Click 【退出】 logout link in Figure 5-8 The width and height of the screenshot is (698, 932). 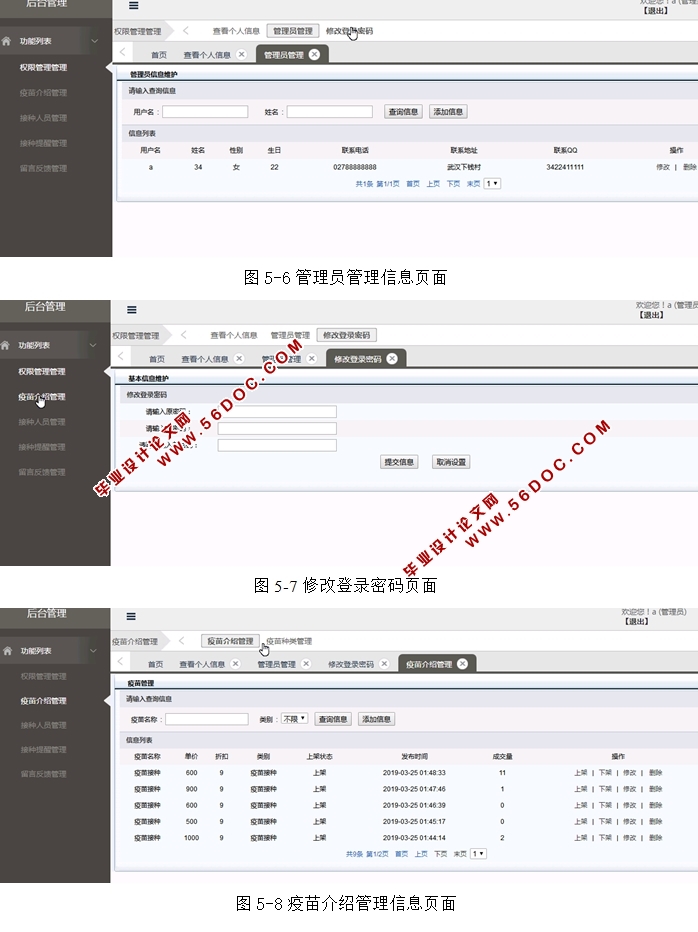tap(637, 621)
